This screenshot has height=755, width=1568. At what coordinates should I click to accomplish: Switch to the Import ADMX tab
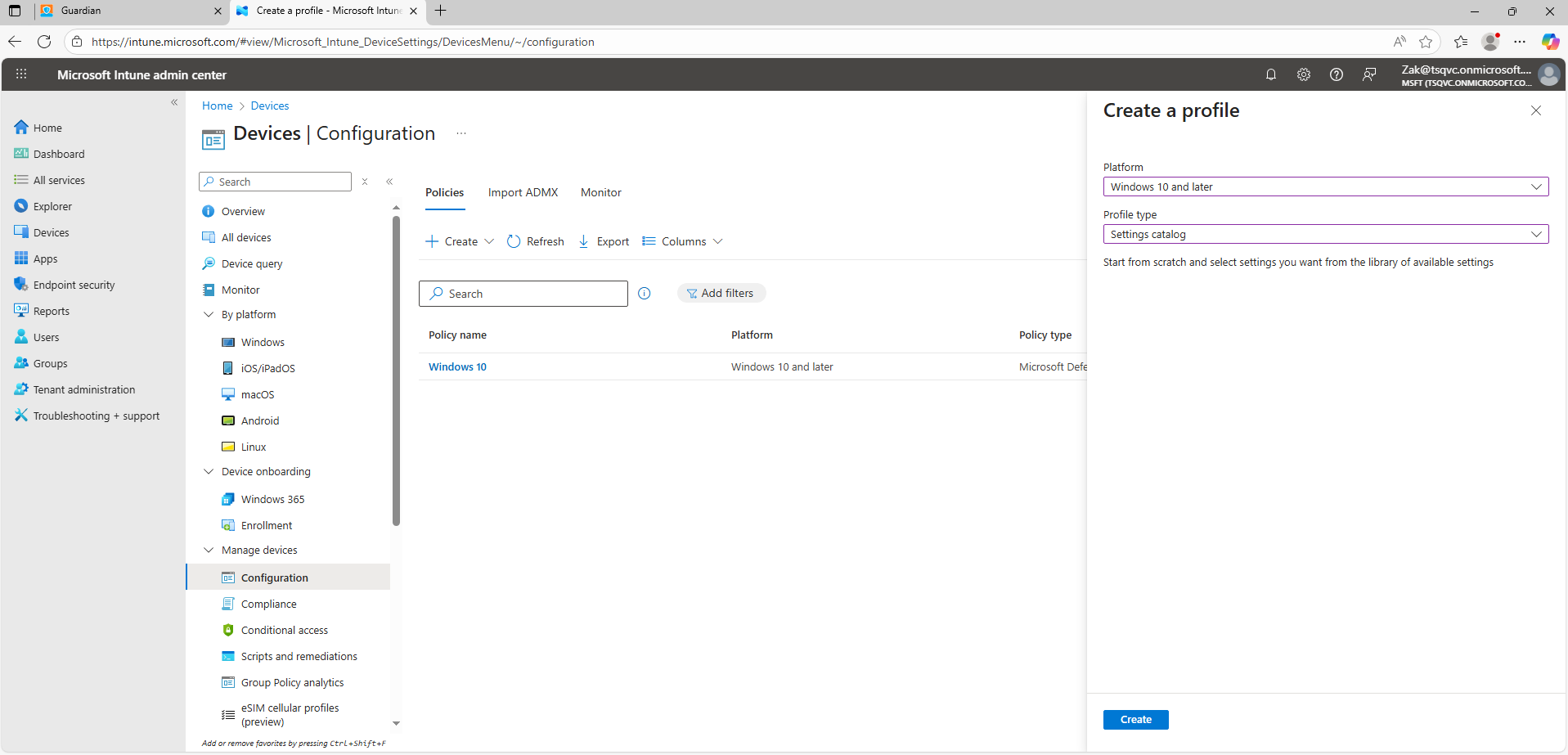523,192
